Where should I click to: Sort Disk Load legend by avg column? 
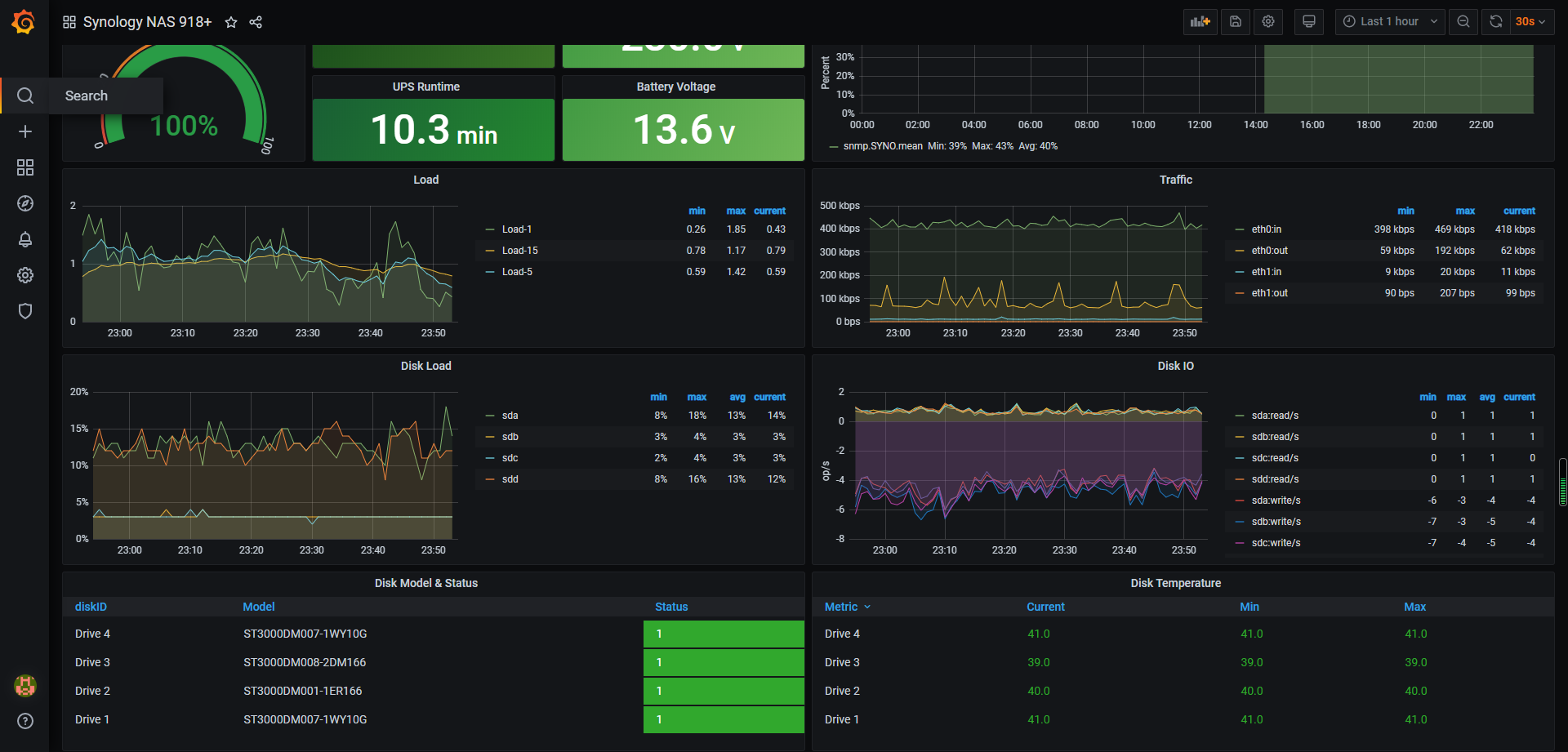[737, 397]
